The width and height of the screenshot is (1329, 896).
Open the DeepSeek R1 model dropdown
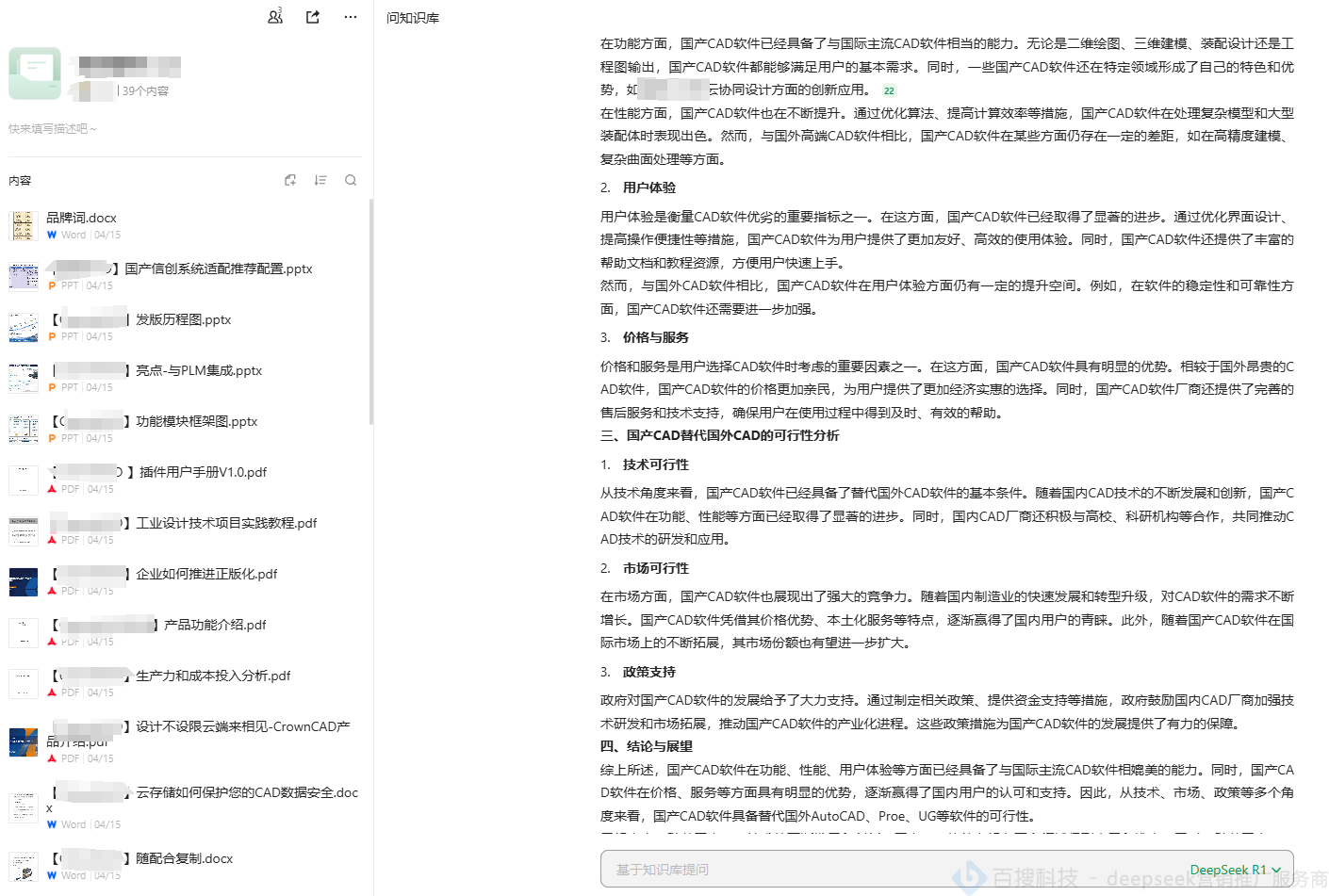[x=1236, y=870]
